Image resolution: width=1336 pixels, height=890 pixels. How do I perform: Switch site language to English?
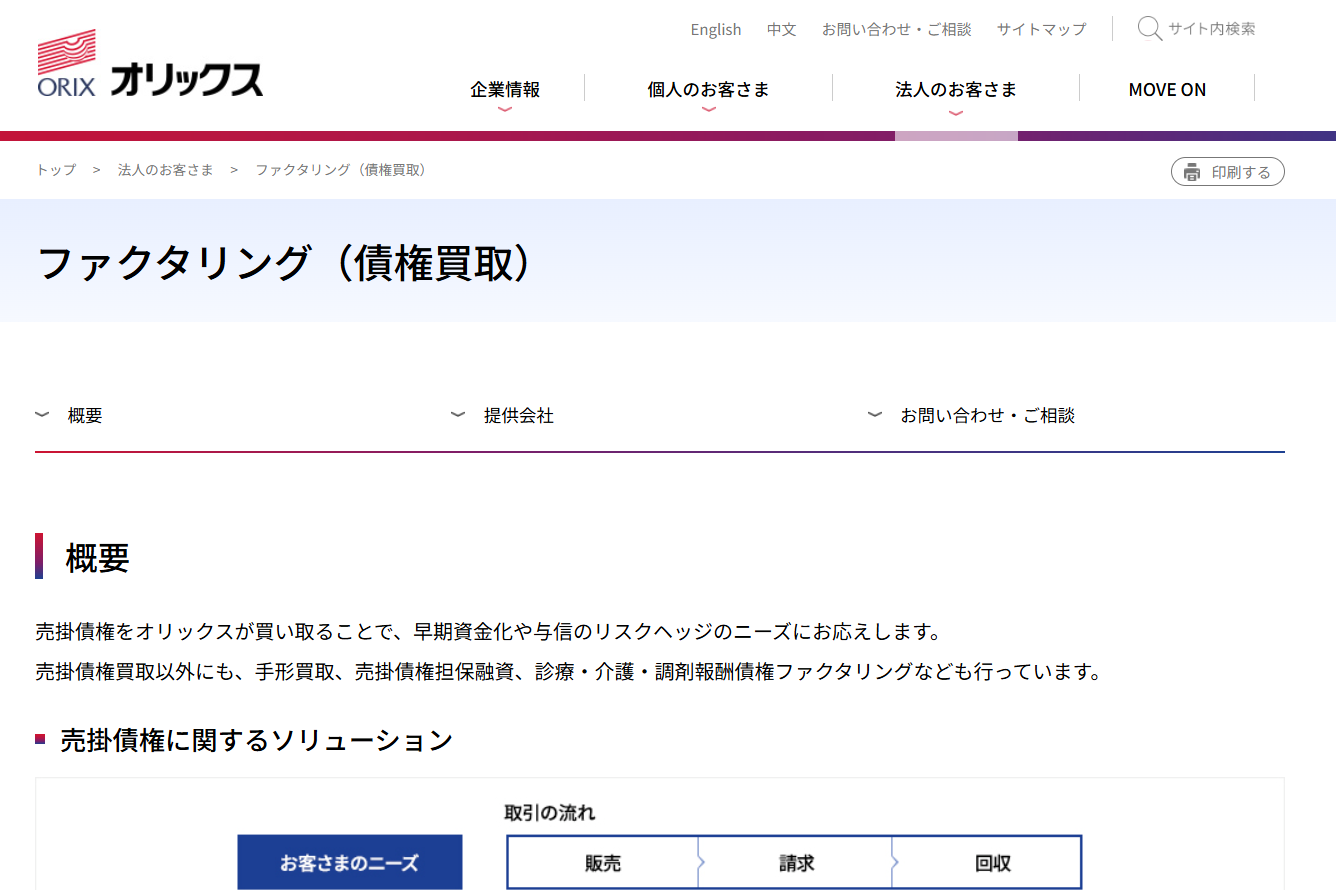[x=715, y=30]
